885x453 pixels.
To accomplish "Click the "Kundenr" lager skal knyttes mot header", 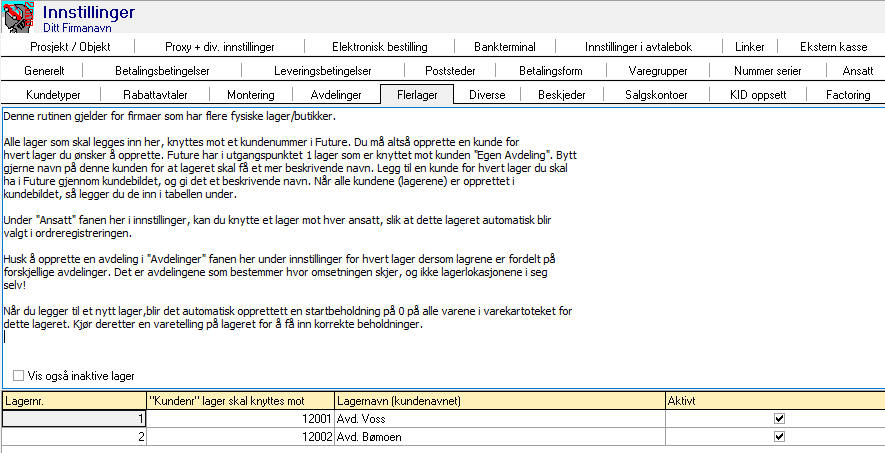I will [x=240, y=401].
